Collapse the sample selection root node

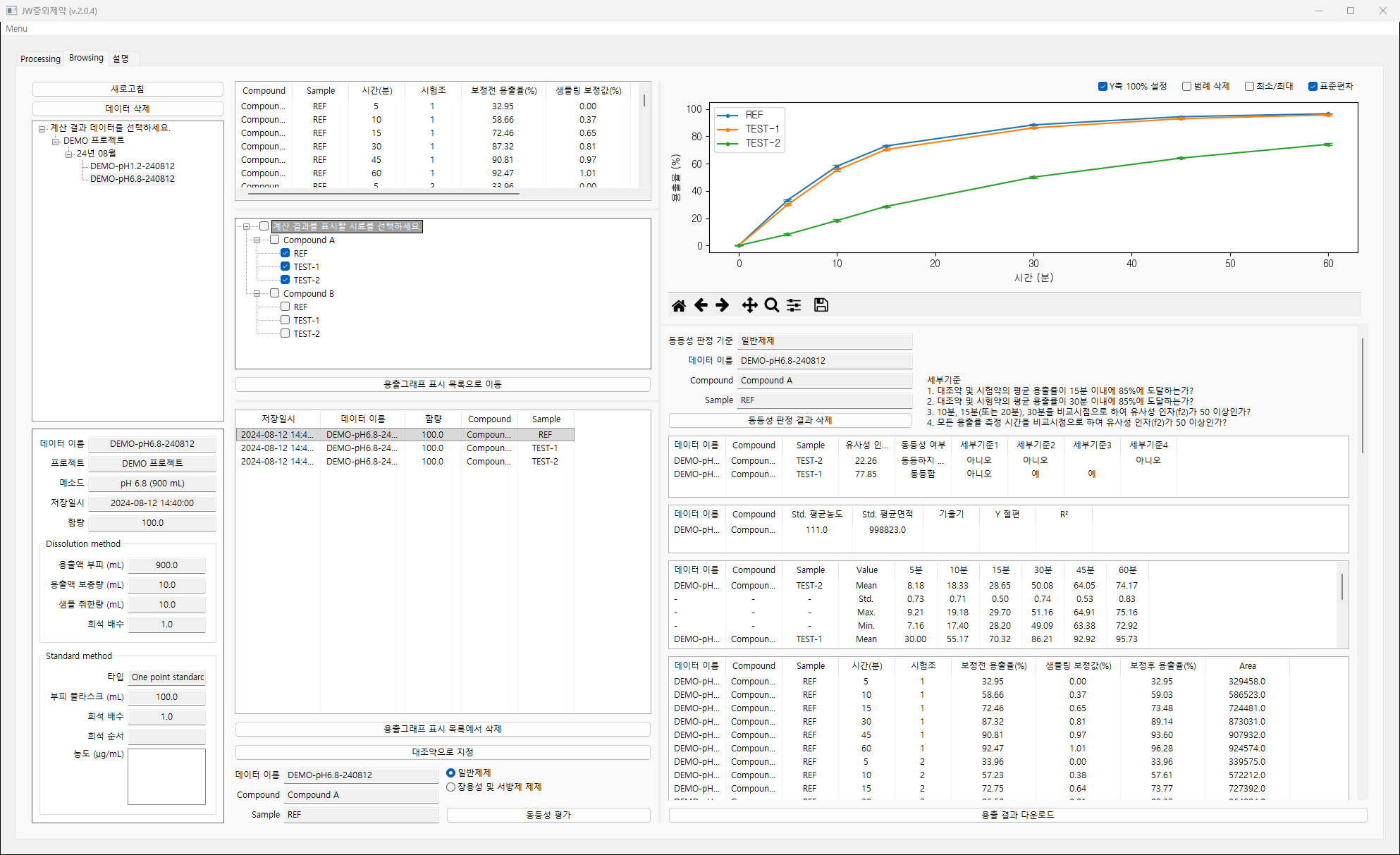[x=246, y=227]
